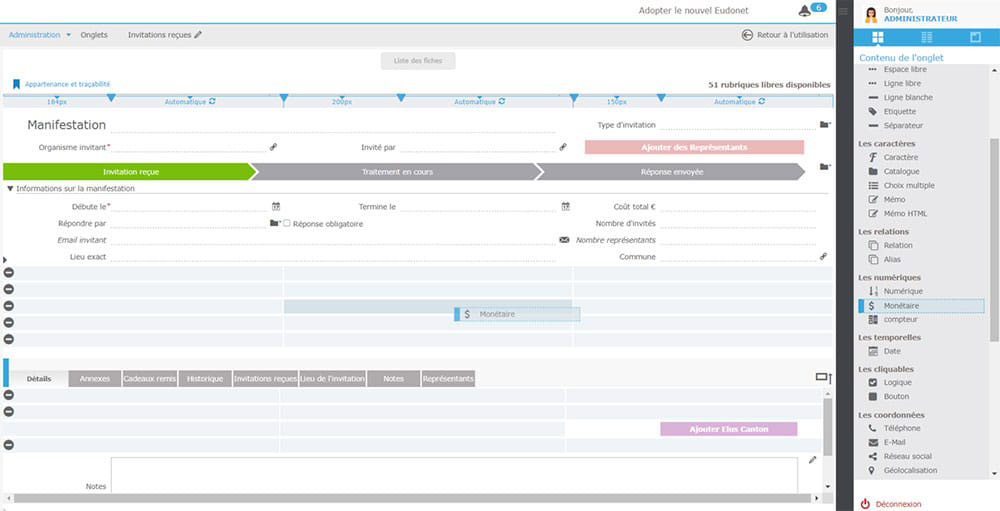Open the Cadeaux remis tab
The height and width of the screenshot is (511, 1000).
point(150,379)
